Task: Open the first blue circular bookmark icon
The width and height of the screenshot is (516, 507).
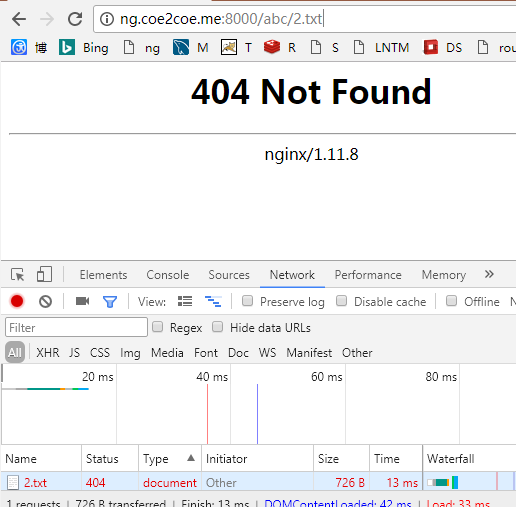Action: [19, 47]
